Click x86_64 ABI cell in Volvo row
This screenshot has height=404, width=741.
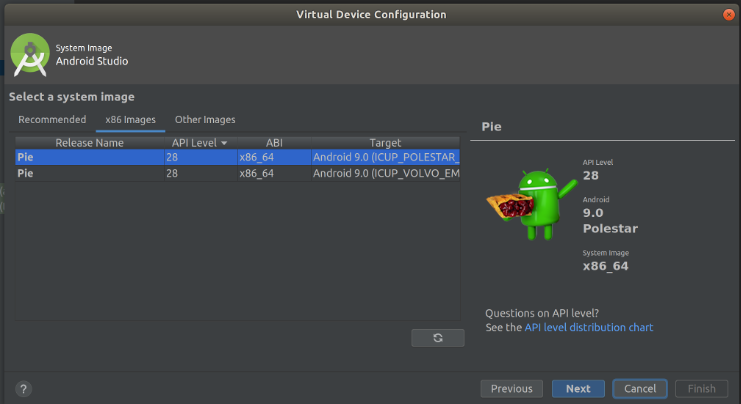pos(274,173)
